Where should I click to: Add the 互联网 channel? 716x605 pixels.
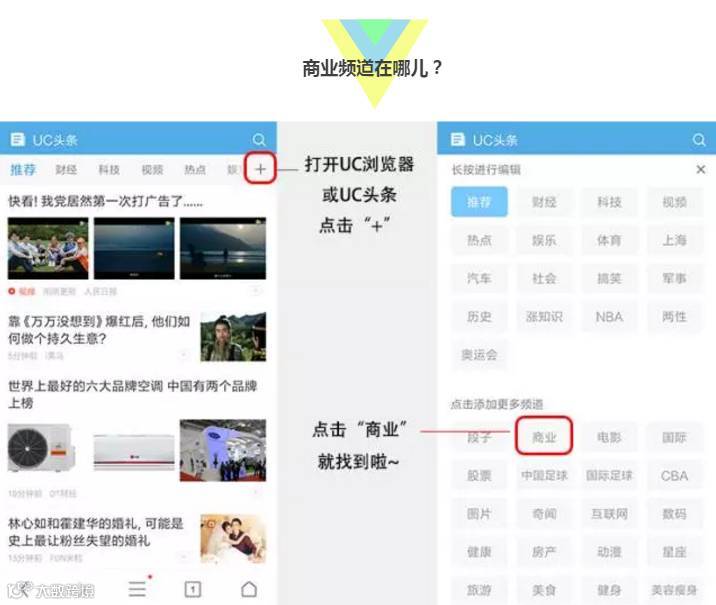(x=609, y=514)
